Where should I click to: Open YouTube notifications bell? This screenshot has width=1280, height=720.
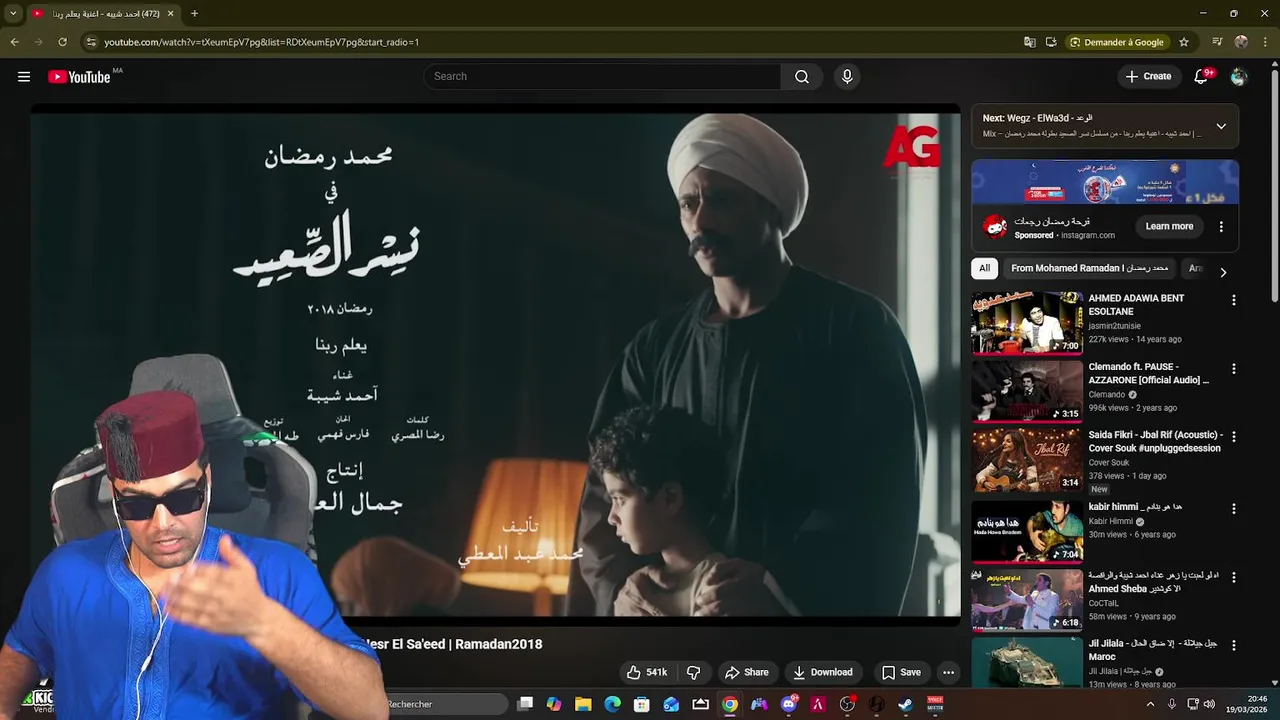[1202, 77]
